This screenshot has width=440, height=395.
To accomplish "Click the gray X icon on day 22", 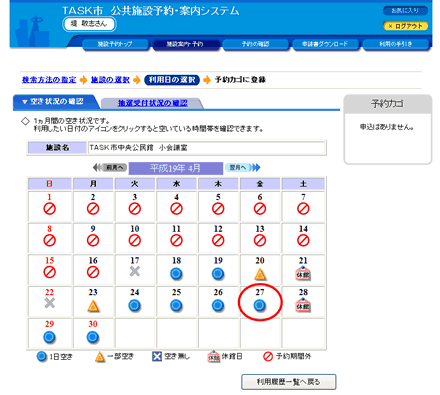I will tap(50, 303).
